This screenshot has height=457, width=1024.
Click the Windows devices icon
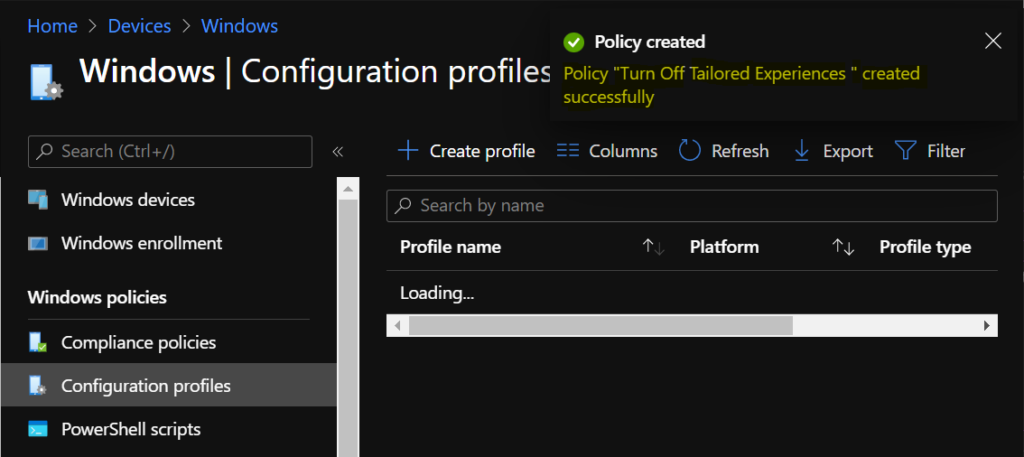click(38, 199)
